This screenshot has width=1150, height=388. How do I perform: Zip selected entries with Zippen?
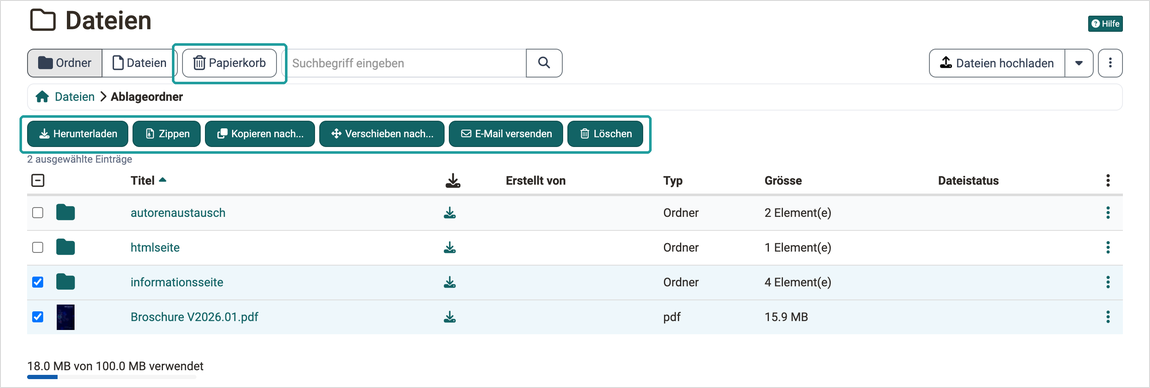coord(166,134)
